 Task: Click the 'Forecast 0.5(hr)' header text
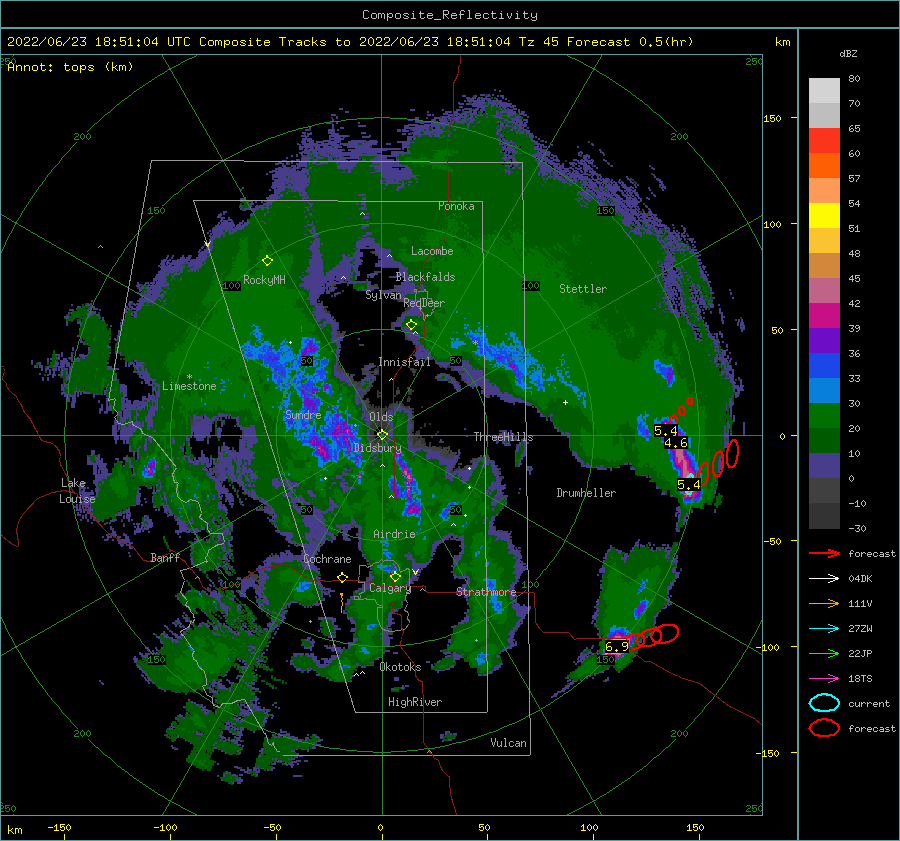point(630,42)
